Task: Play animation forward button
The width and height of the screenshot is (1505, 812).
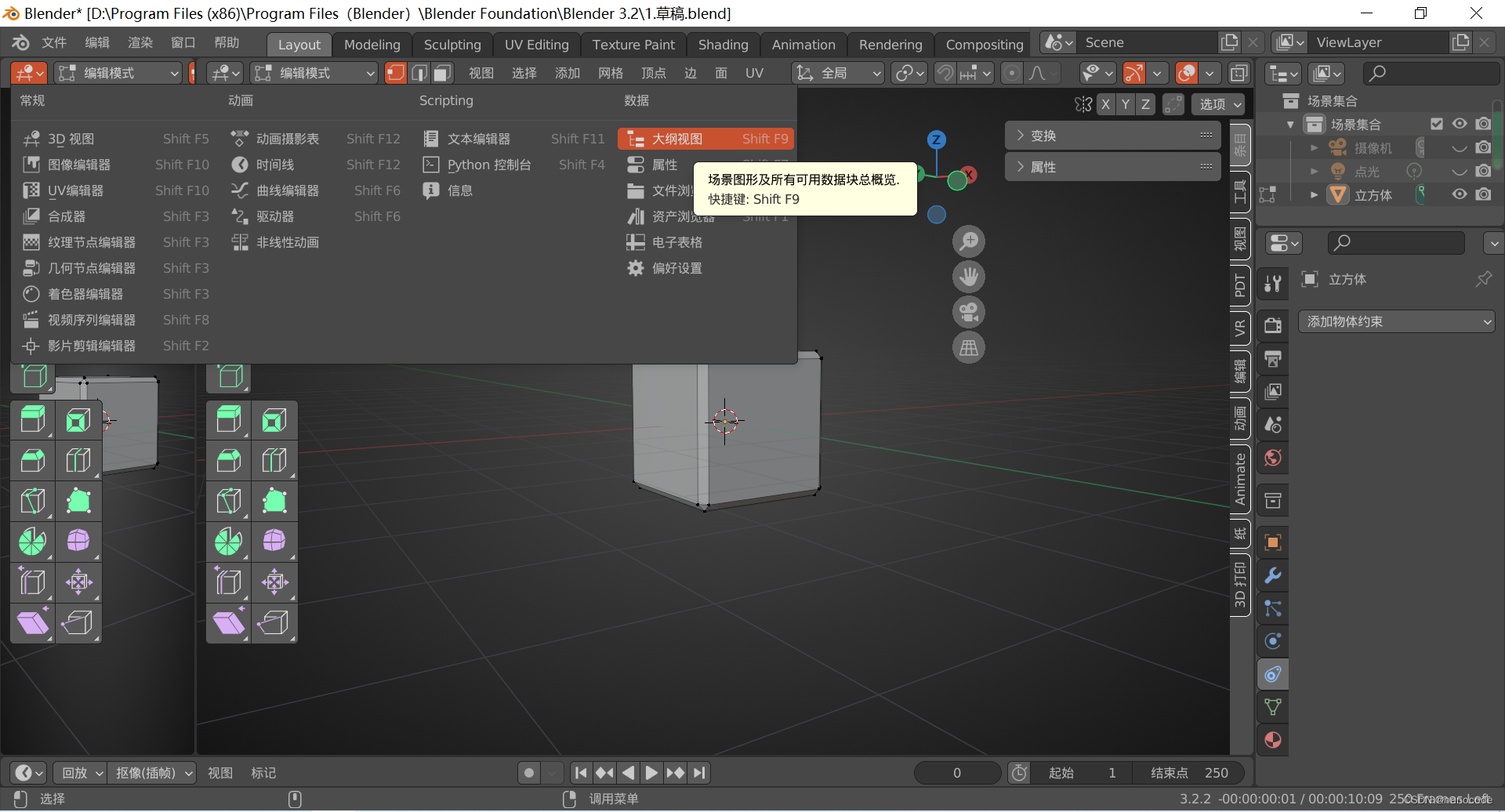Action: (x=651, y=773)
